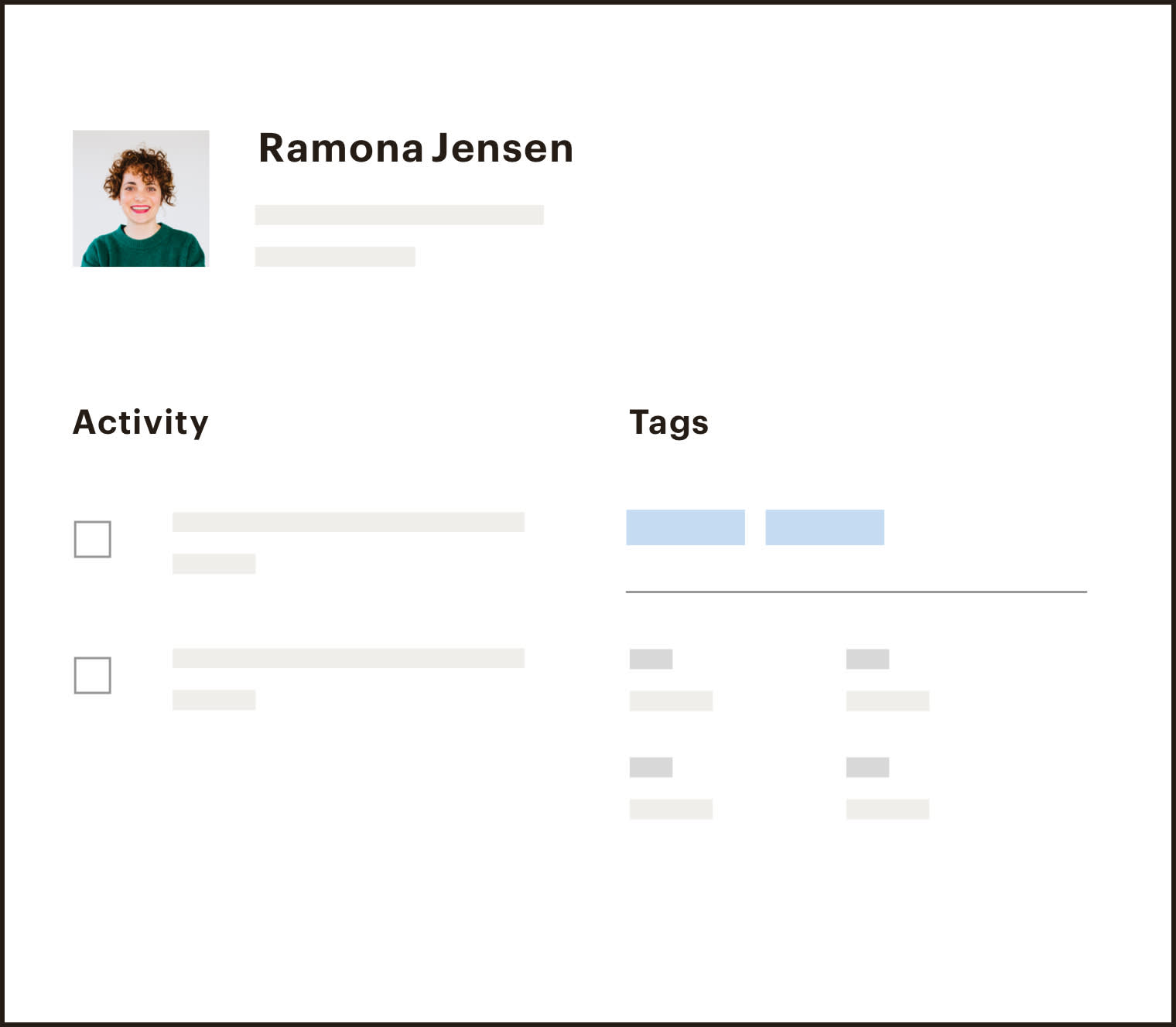The height and width of the screenshot is (1027, 1176).
Task: Click the long placeholder line under the name
Action: pos(399,215)
